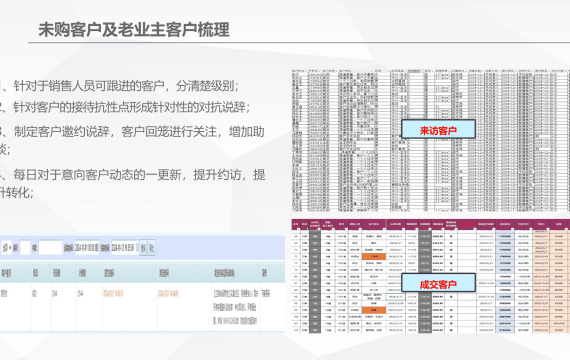
Task: Click the first date-time field in filter bar
Action: [x=87, y=248]
